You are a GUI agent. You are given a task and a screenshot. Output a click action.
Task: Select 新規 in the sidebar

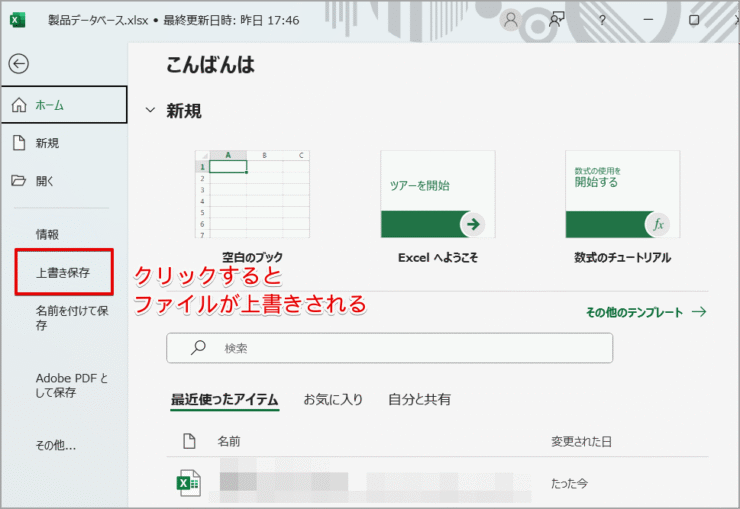64,143
